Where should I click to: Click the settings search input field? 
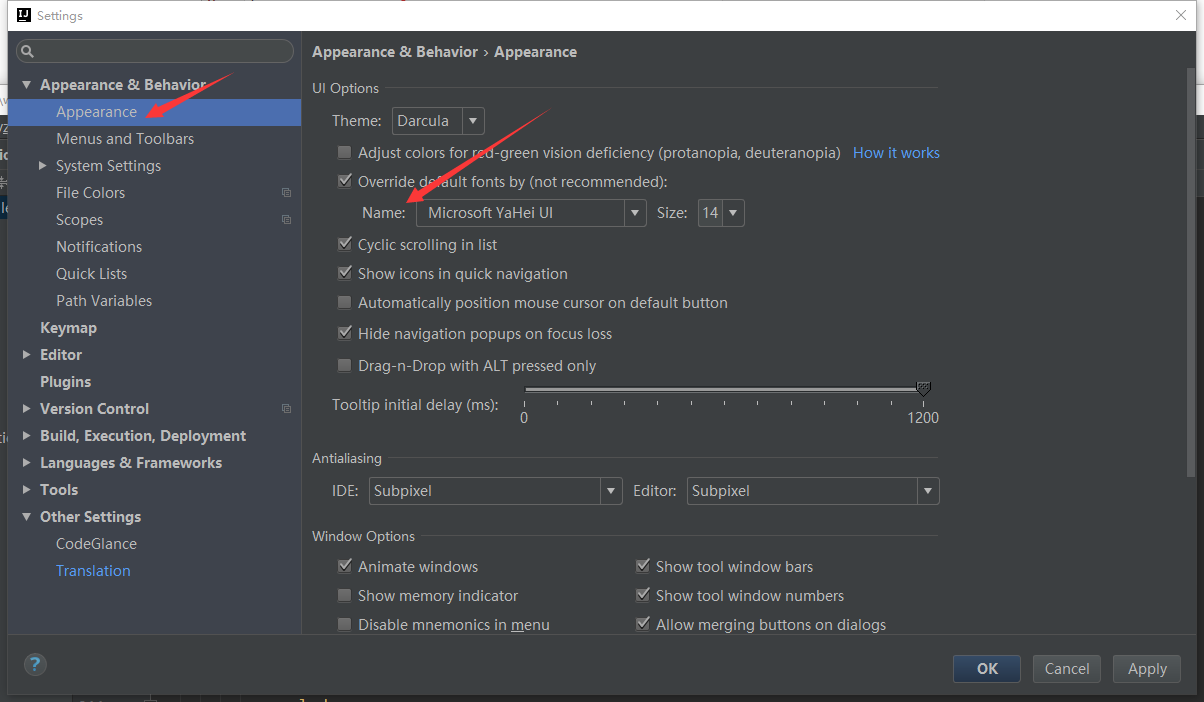coord(155,51)
